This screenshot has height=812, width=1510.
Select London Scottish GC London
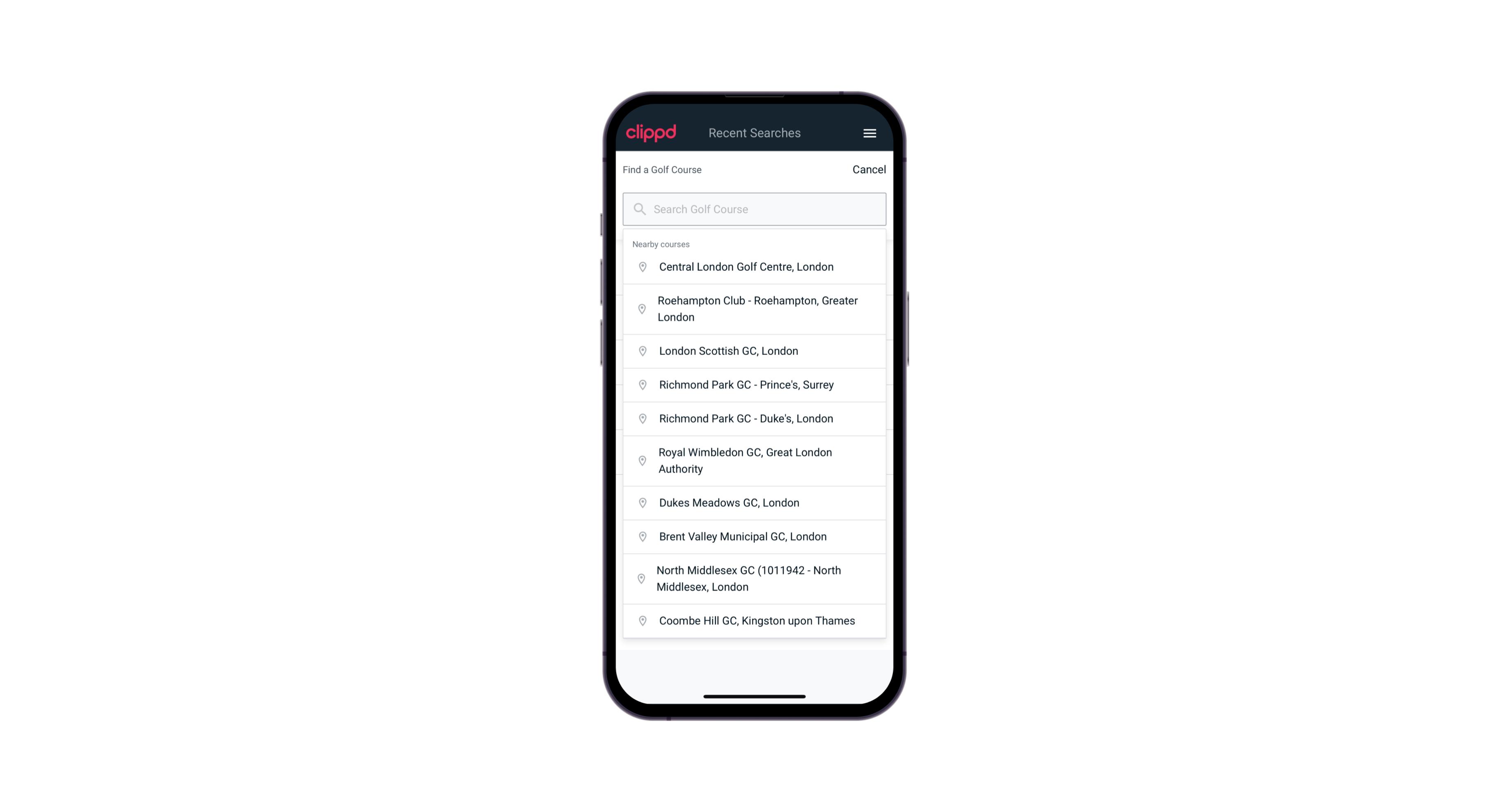click(x=754, y=351)
